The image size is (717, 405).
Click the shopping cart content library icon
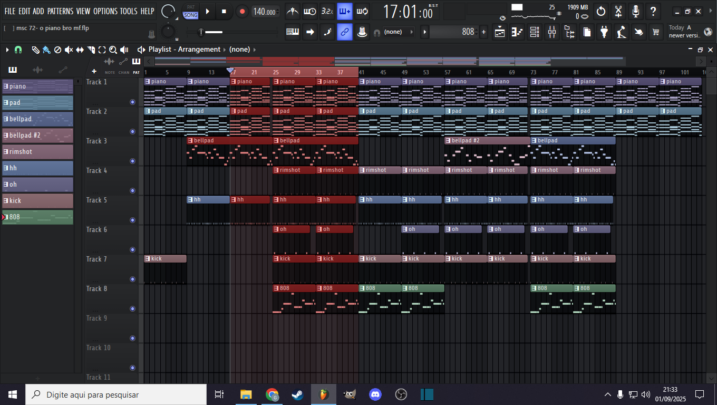point(656,32)
